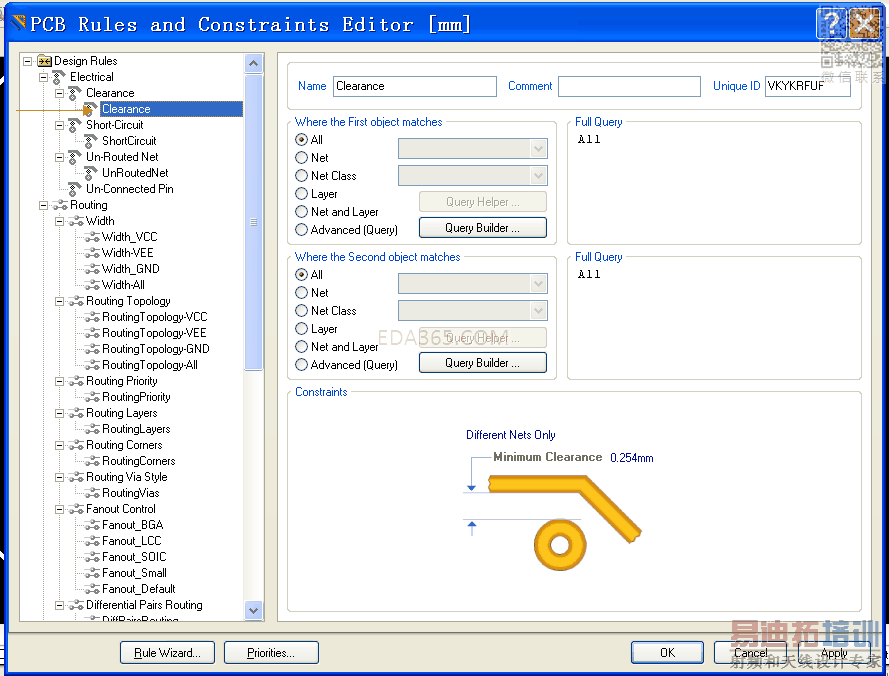Click the Routing category icon
Screen dimensions: 889x676
point(60,205)
